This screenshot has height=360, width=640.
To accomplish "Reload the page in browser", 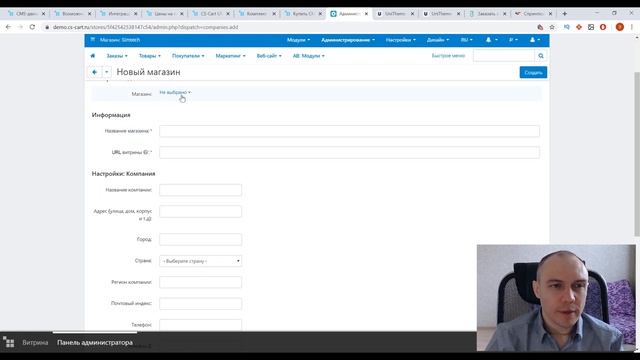I will [x=32, y=27].
